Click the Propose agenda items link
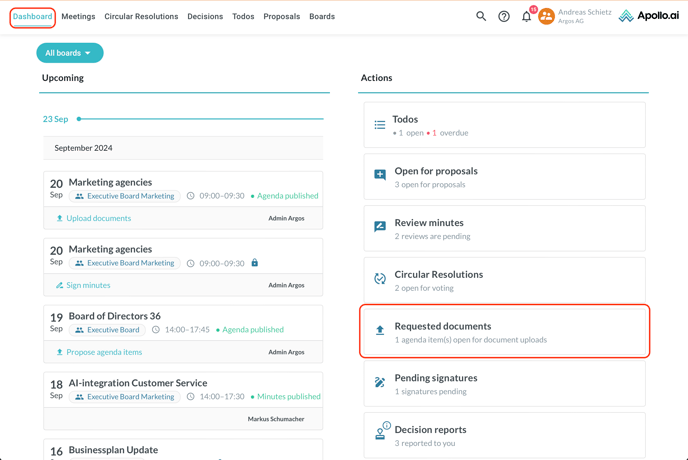This screenshot has width=688, height=460. pyautogui.click(x=104, y=352)
